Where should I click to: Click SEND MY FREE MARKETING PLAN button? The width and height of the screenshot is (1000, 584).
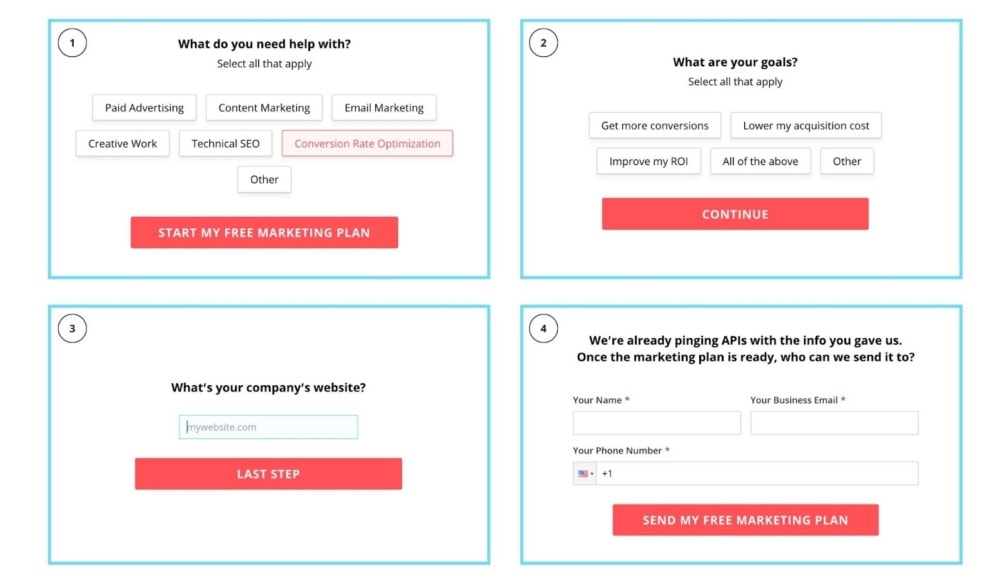[x=745, y=519]
